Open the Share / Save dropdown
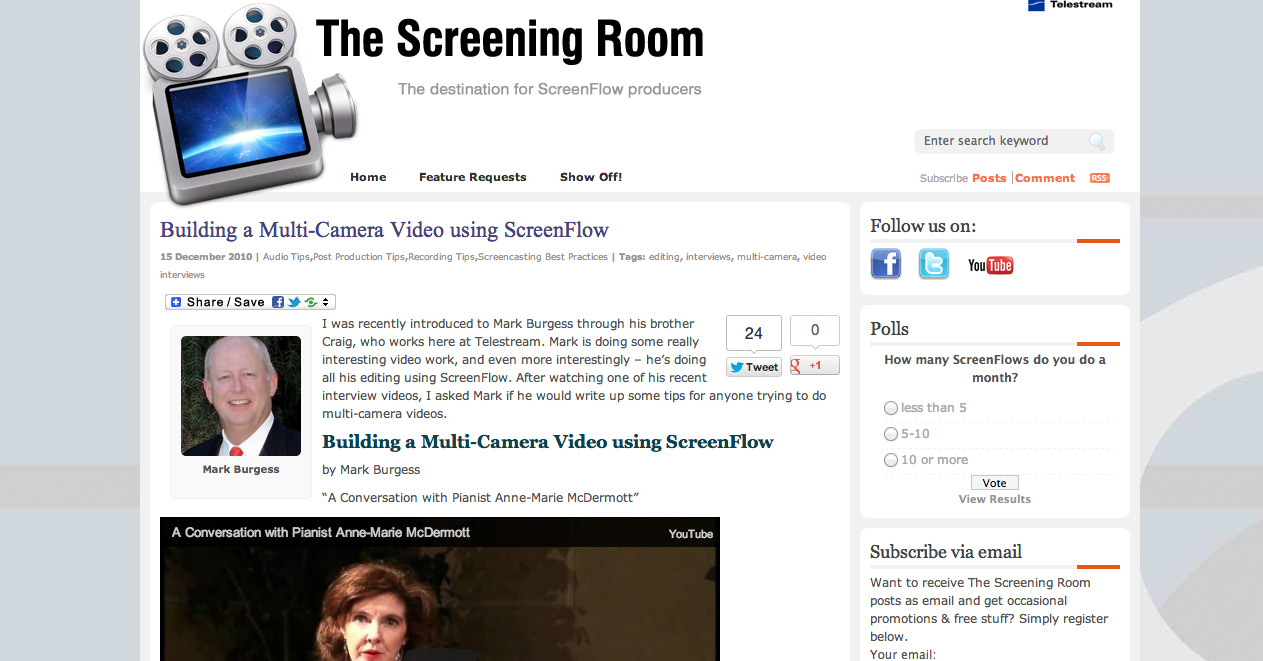Viewport: 1263px width, 661px height. pyautogui.click(x=250, y=302)
